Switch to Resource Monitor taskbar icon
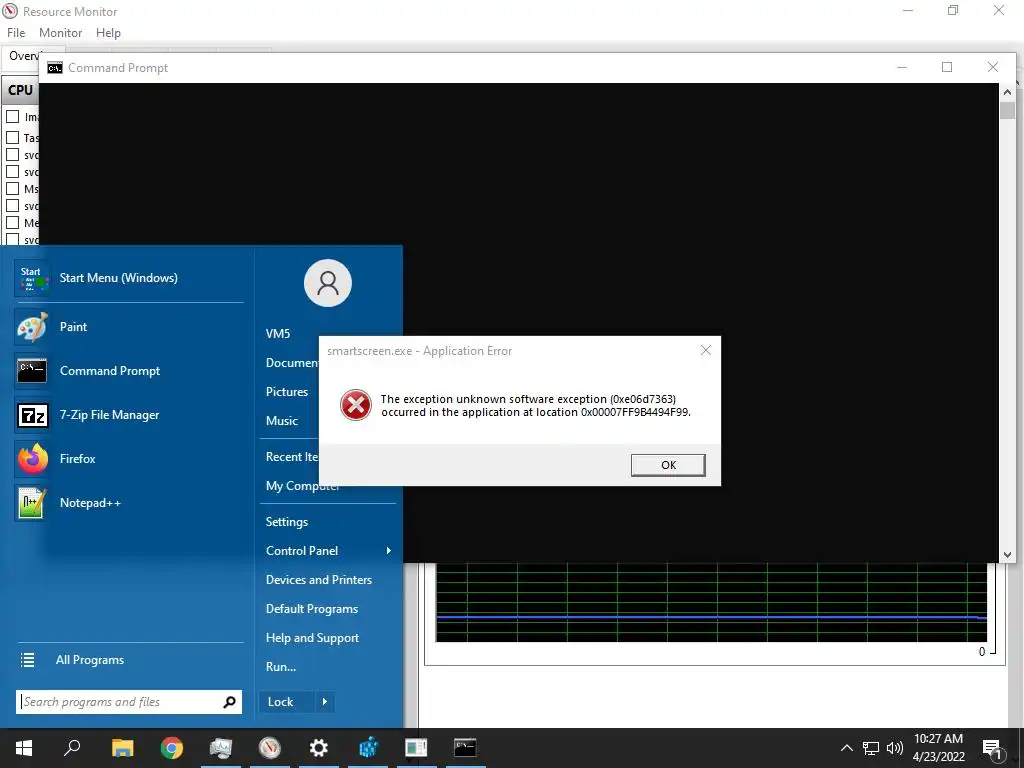The height and width of the screenshot is (768, 1024). tap(270, 748)
